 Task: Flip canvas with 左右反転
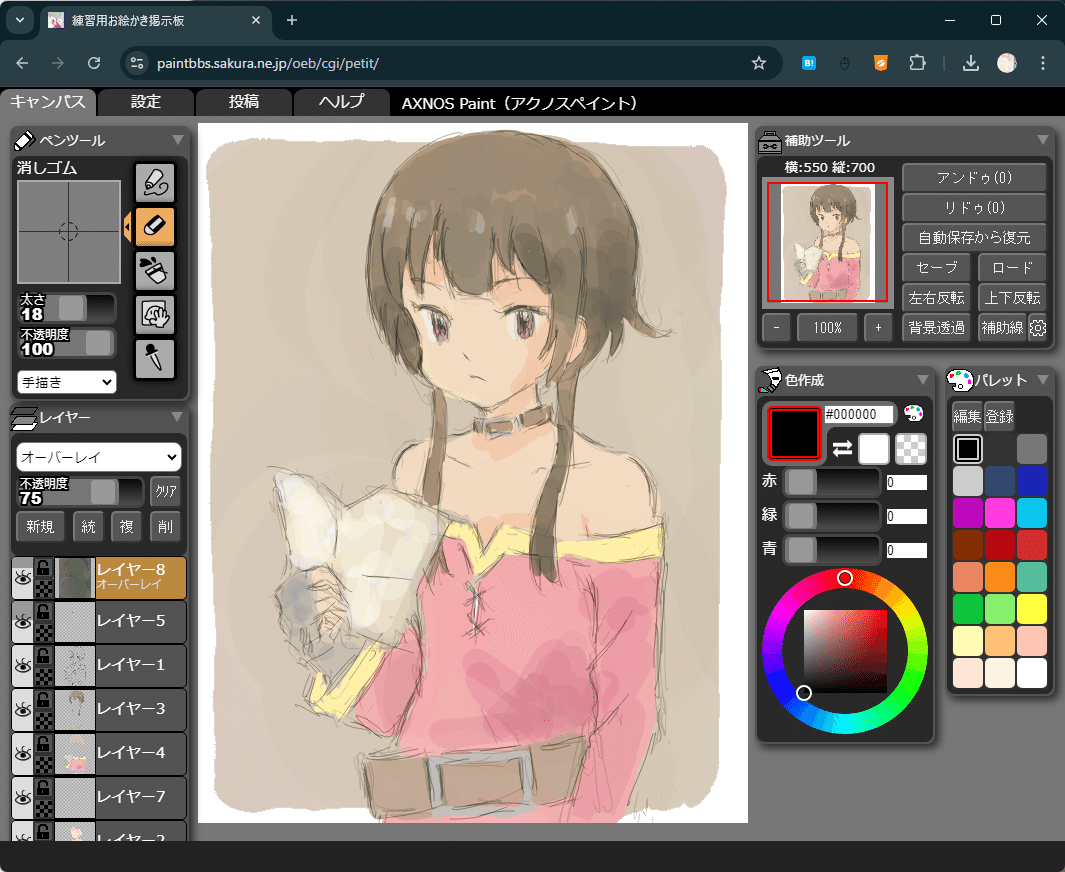pos(937,297)
